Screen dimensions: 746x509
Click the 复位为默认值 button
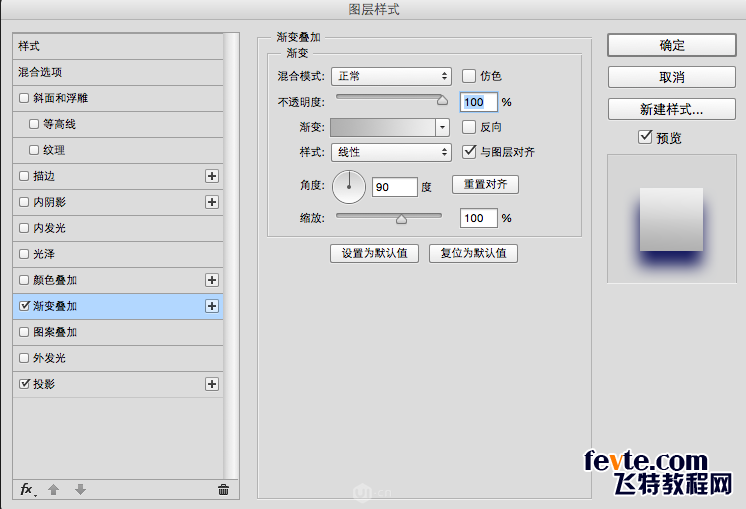click(473, 253)
